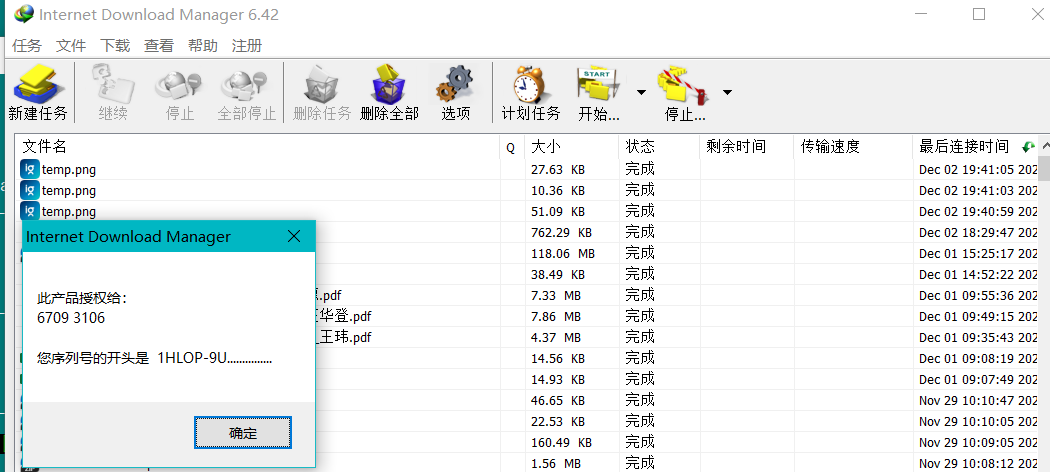Viewport: 1050px width, 472px height.
Task: Click size cell 1.56 MB
Action: pyautogui.click(x=556, y=463)
